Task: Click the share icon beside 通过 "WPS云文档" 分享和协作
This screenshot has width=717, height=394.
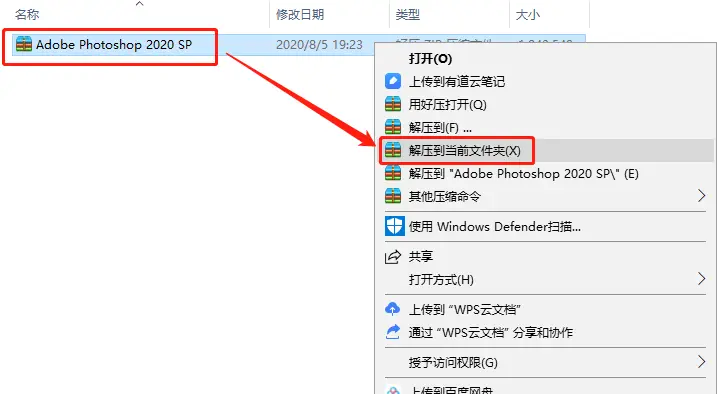Action: tap(393, 332)
